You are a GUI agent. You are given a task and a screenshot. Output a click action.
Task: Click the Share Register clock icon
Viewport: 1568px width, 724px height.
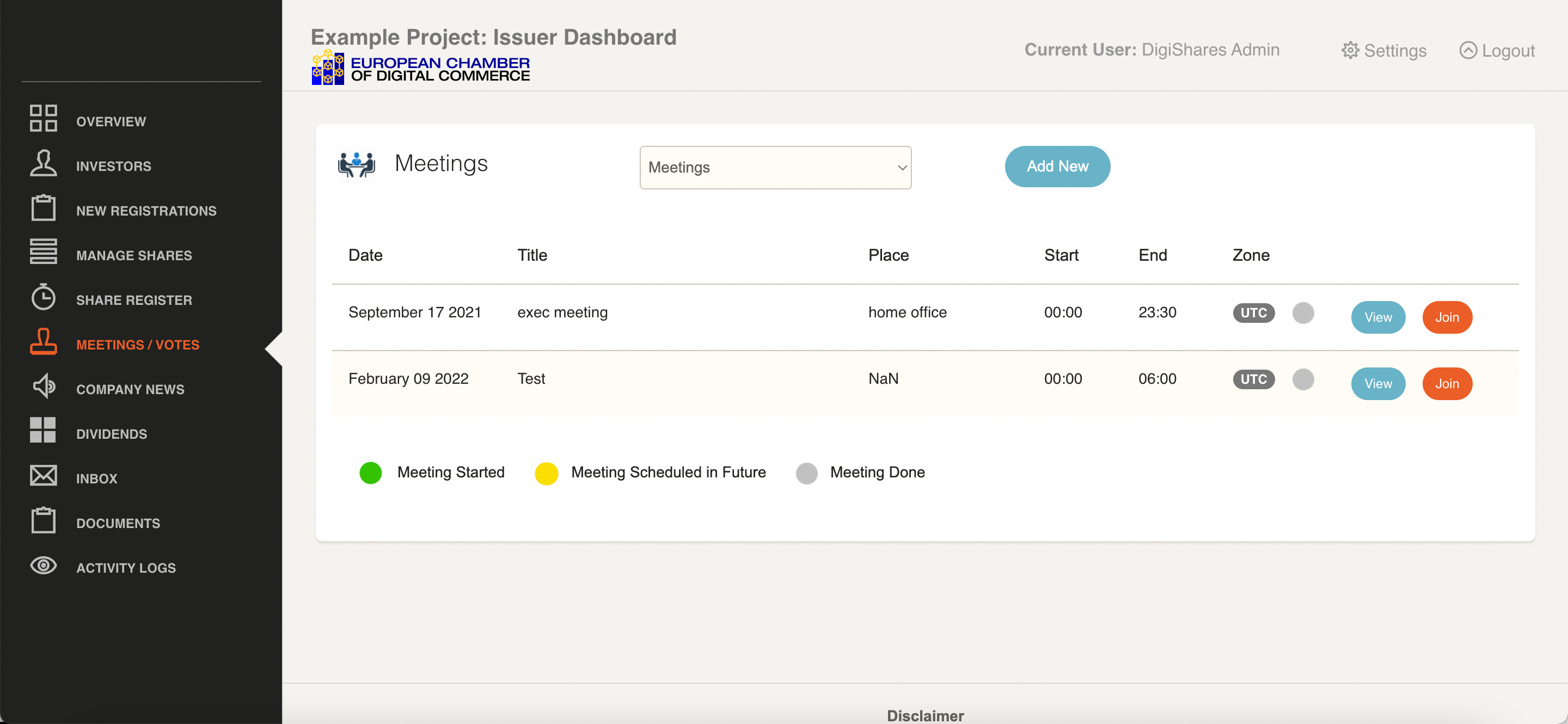click(x=43, y=297)
